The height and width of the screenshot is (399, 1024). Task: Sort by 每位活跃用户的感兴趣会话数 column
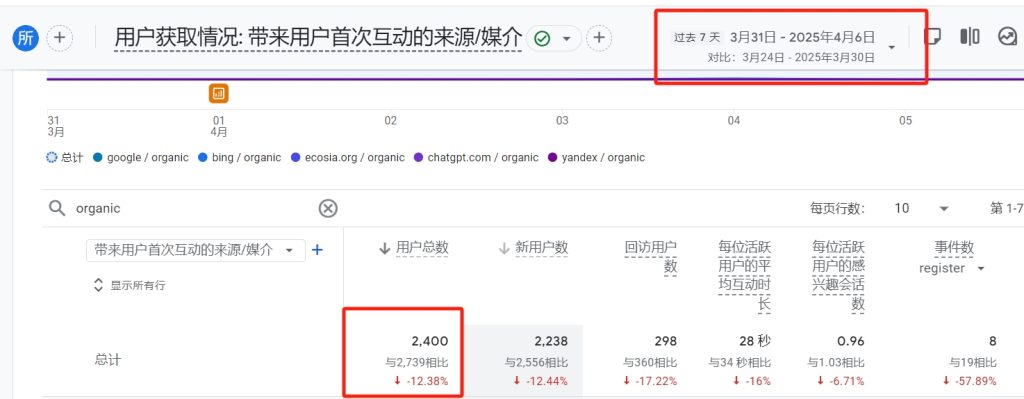click(839, 276)
